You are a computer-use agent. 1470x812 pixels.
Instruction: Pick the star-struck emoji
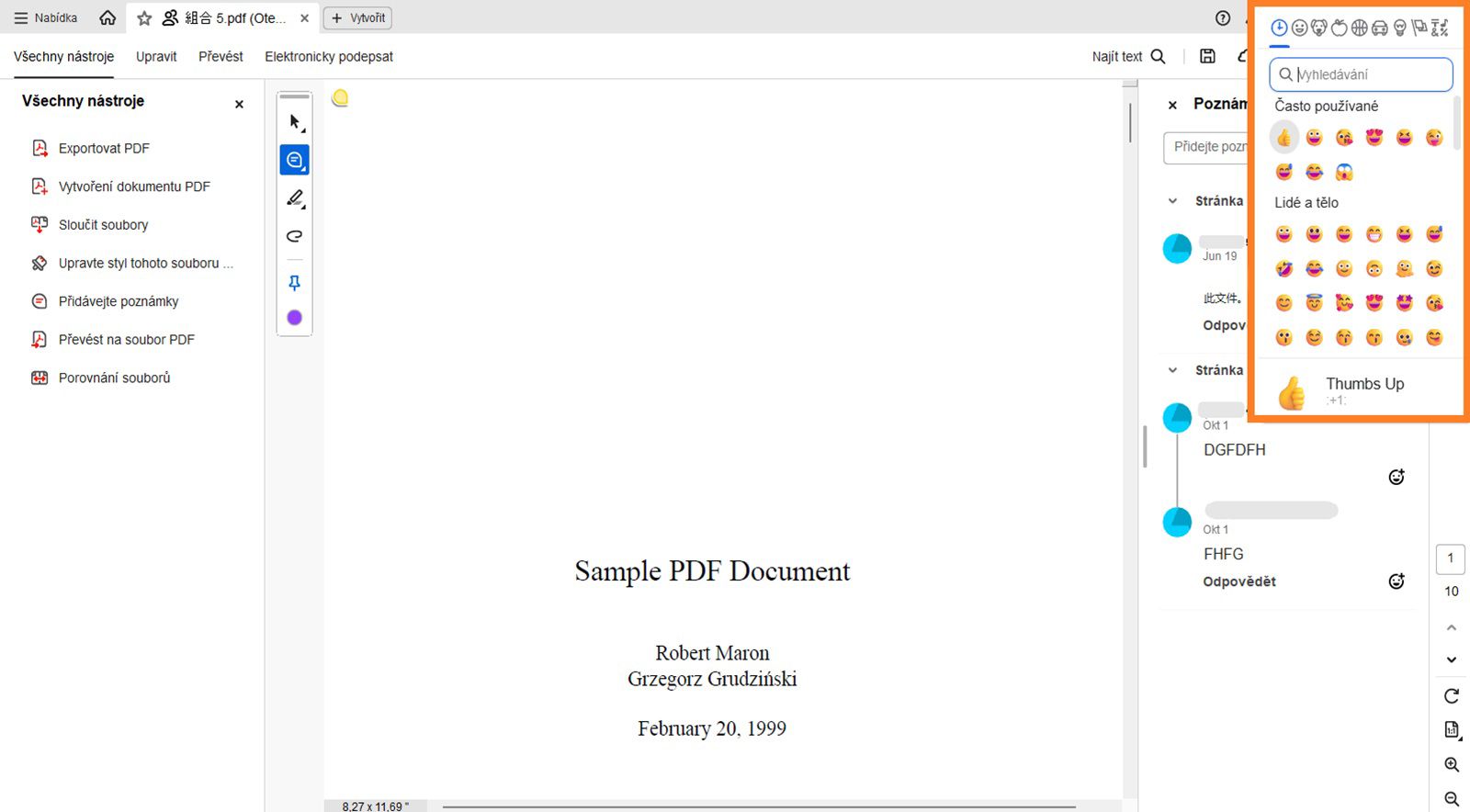(1405, 303)
